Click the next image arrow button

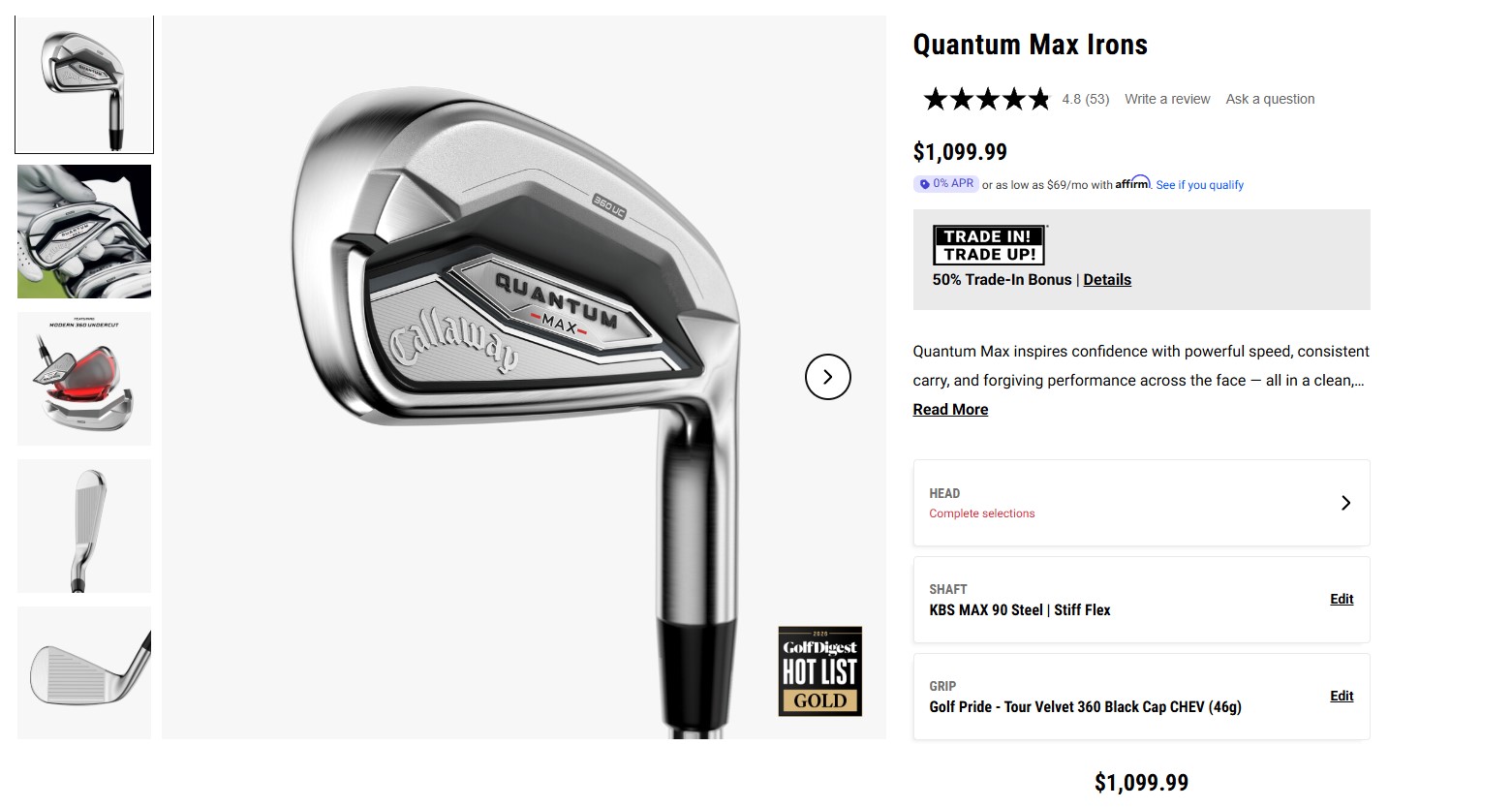pyautogui.click(x=827, y=377)
